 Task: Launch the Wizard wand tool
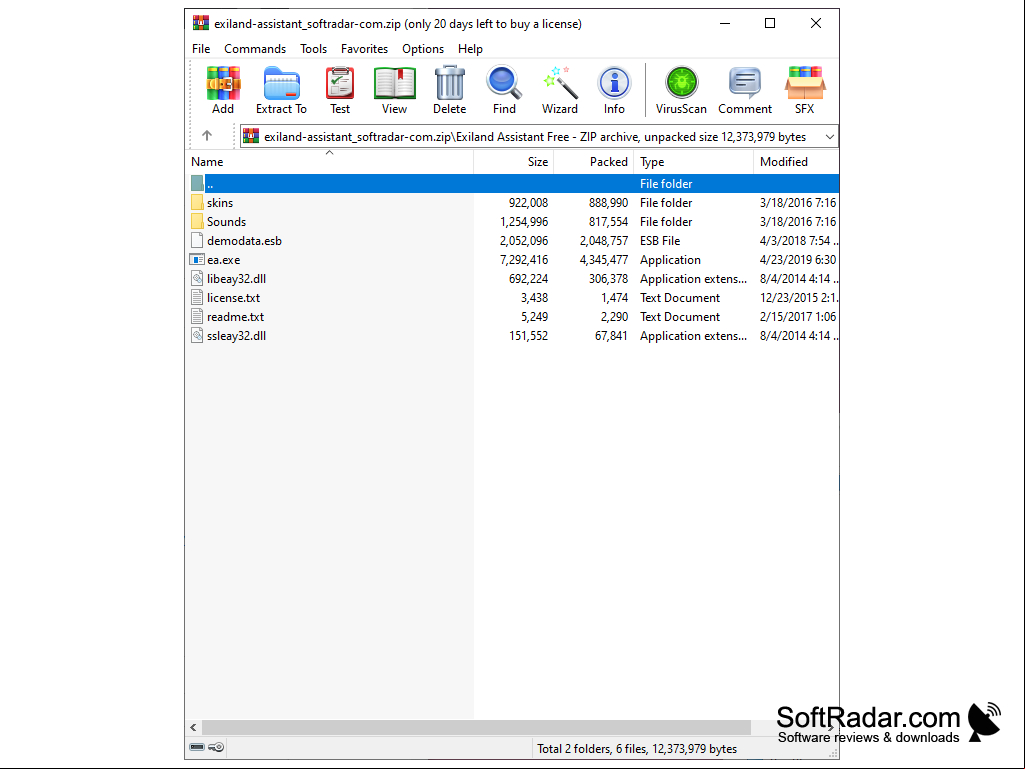pos(560,83)
